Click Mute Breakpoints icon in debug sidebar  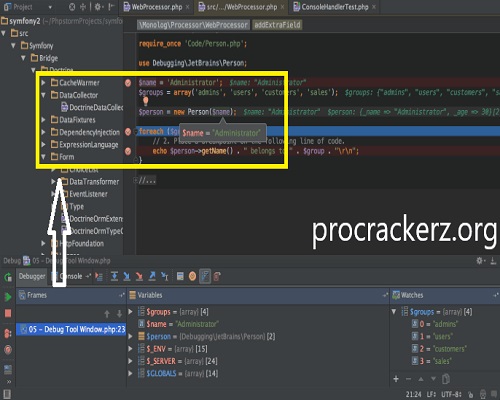point(8,350)
